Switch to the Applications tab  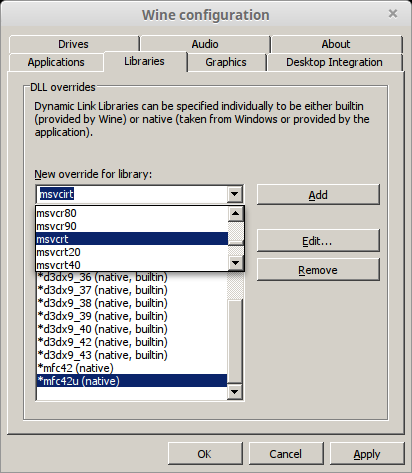(x=56, y=62)
